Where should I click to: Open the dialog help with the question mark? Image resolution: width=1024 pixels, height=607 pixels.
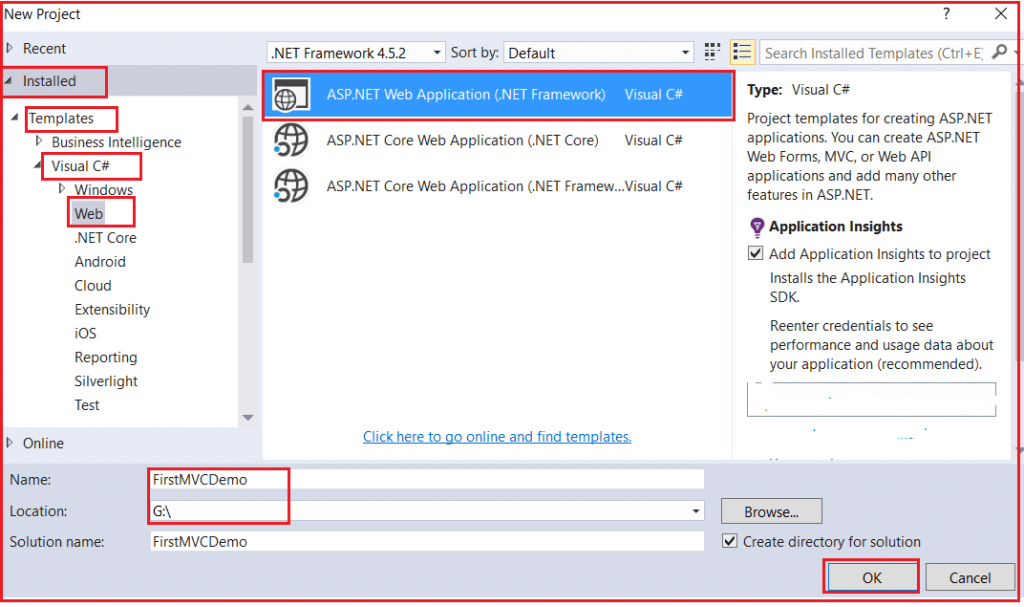[x=946, y=14]
